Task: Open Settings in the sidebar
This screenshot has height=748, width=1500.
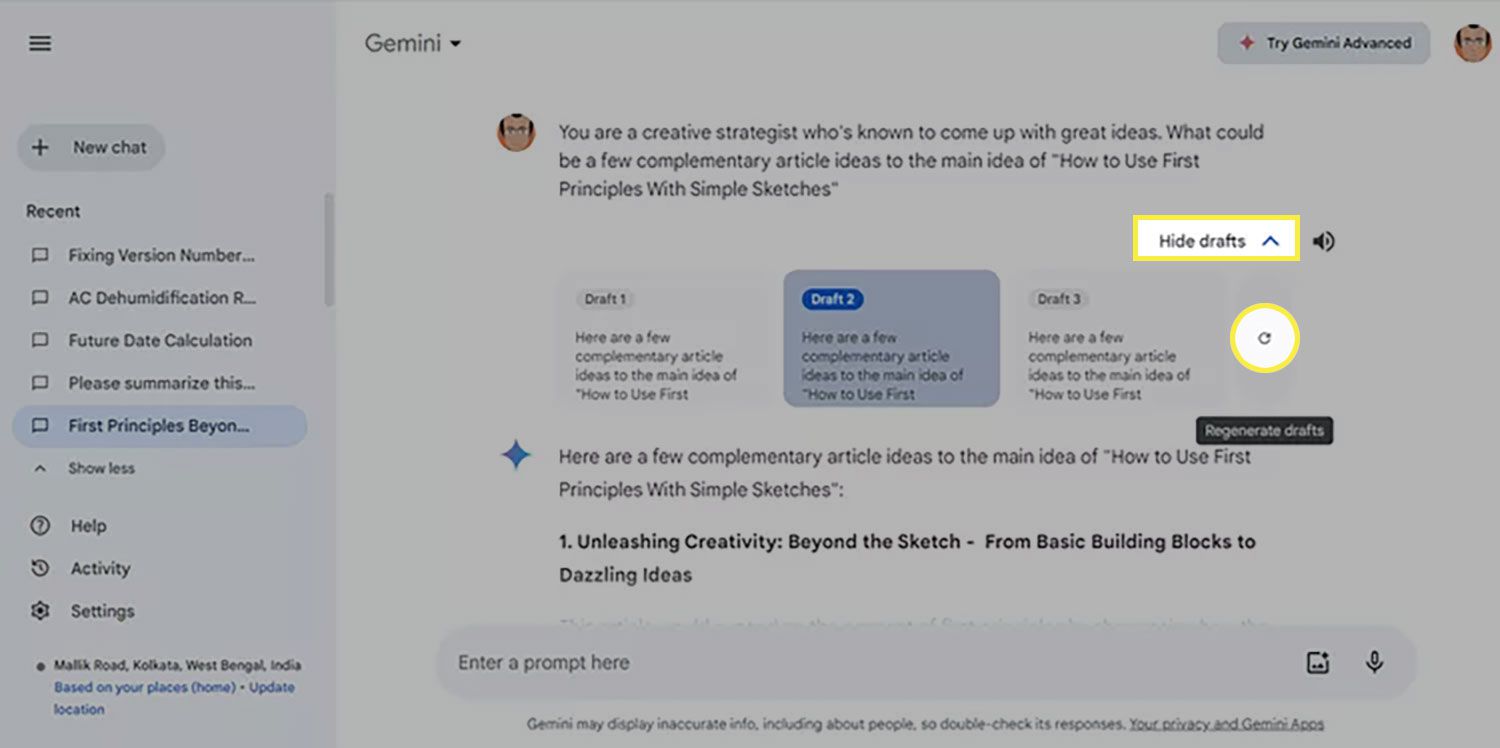Action: pos(102,611)
